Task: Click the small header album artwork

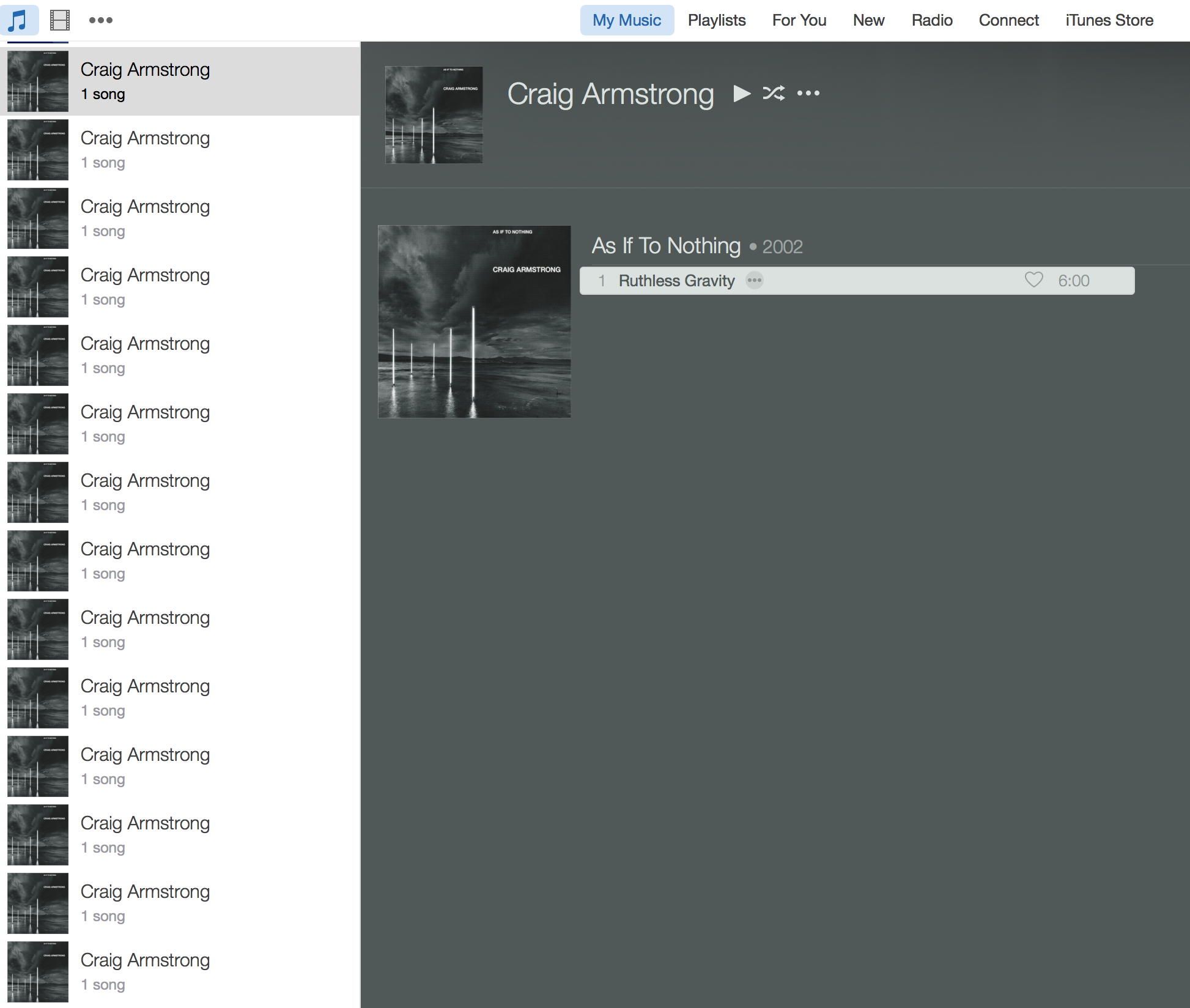Action: tap(434, 115)
